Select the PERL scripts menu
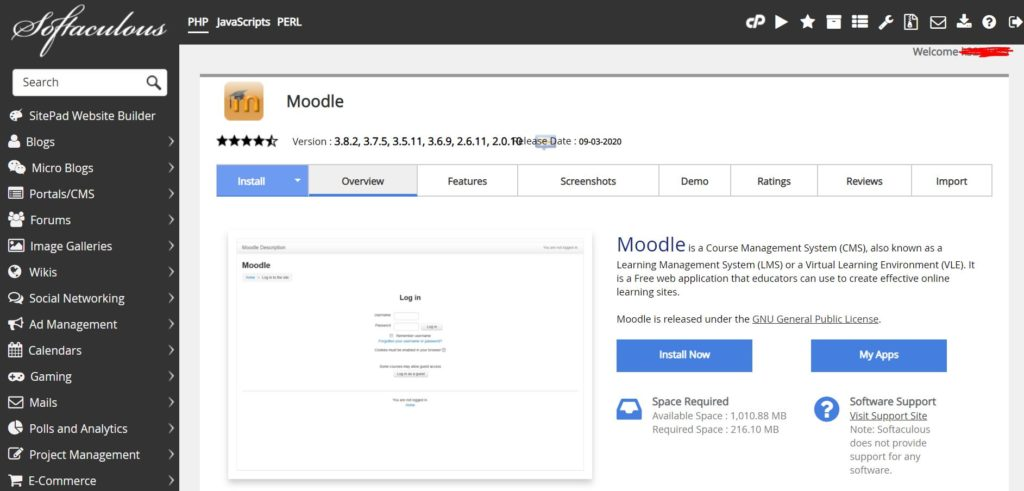This screenshot has height=491, width=1024. 289,22
